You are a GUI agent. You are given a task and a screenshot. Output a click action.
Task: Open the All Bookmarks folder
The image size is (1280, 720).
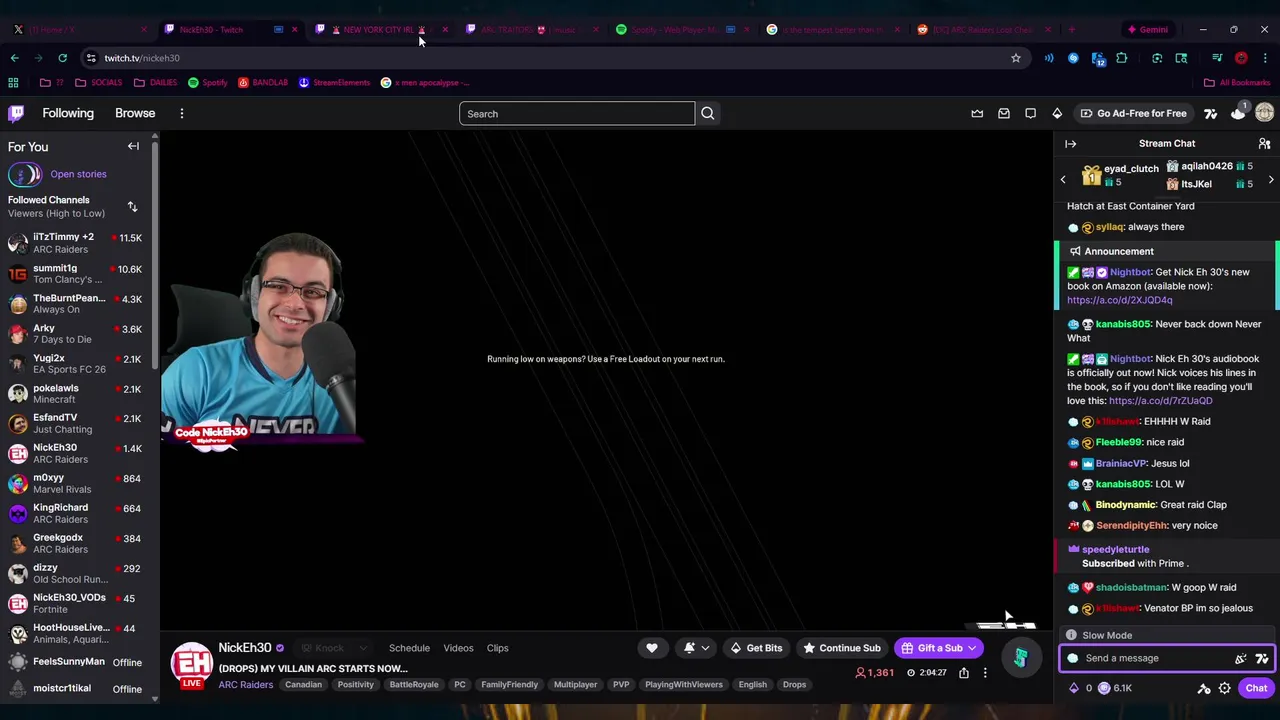tap(1237, 83)
